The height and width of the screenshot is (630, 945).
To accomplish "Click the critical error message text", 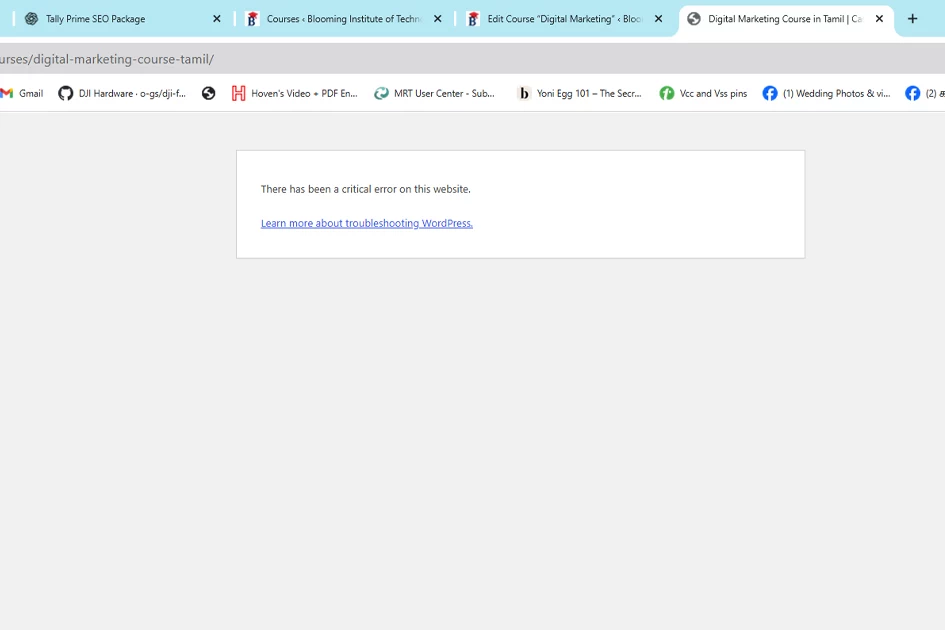I will 365,189.
